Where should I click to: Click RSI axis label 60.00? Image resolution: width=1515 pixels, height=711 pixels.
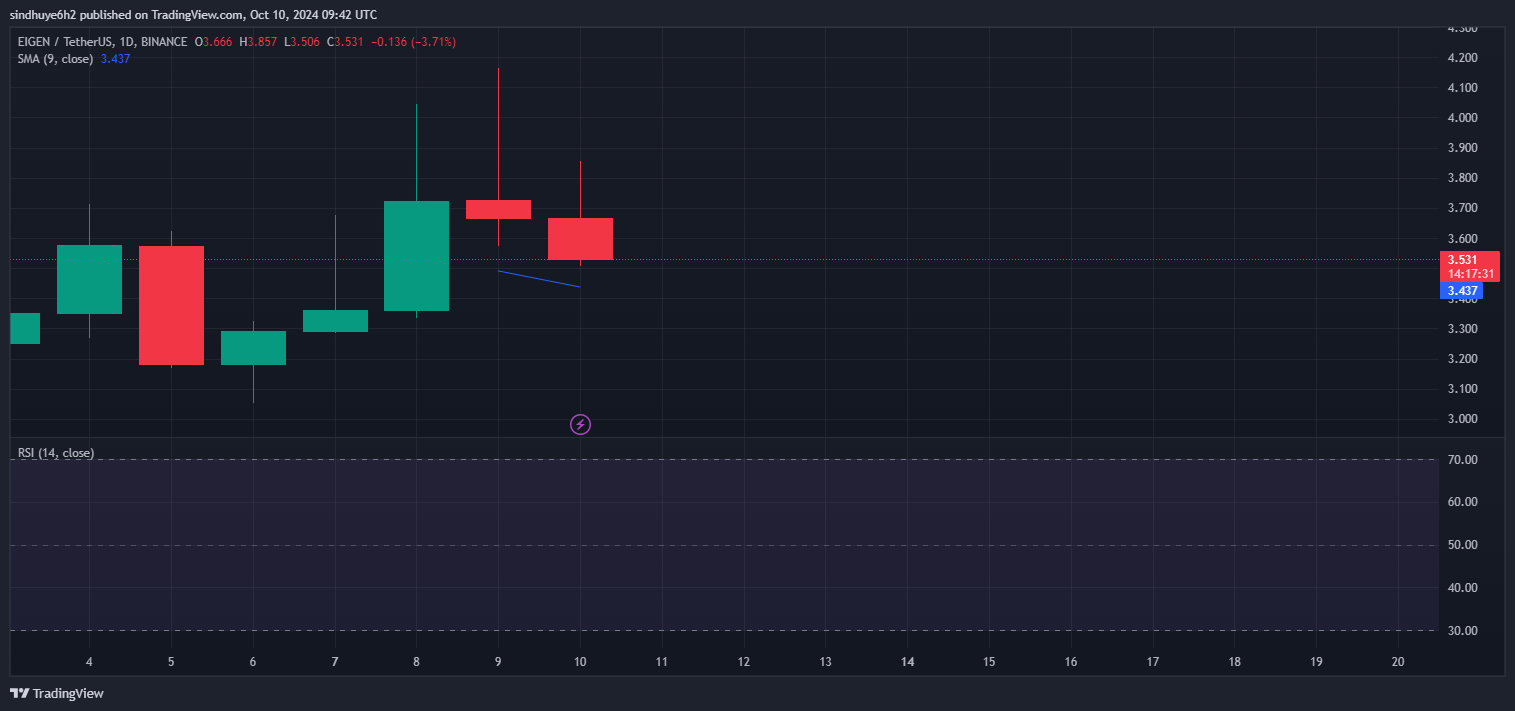coord(1462,502)
